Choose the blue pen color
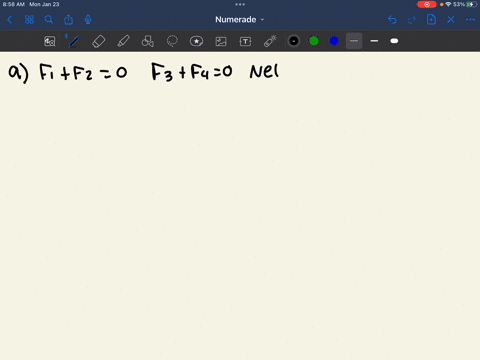 (x=334, y=41)
